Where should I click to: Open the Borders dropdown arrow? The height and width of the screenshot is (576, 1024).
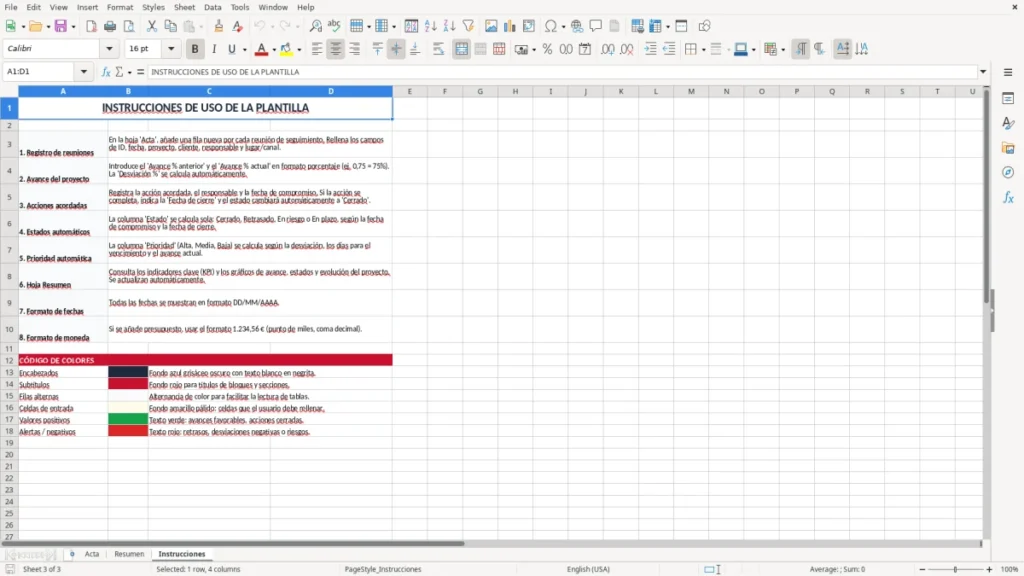pos(703,50)
